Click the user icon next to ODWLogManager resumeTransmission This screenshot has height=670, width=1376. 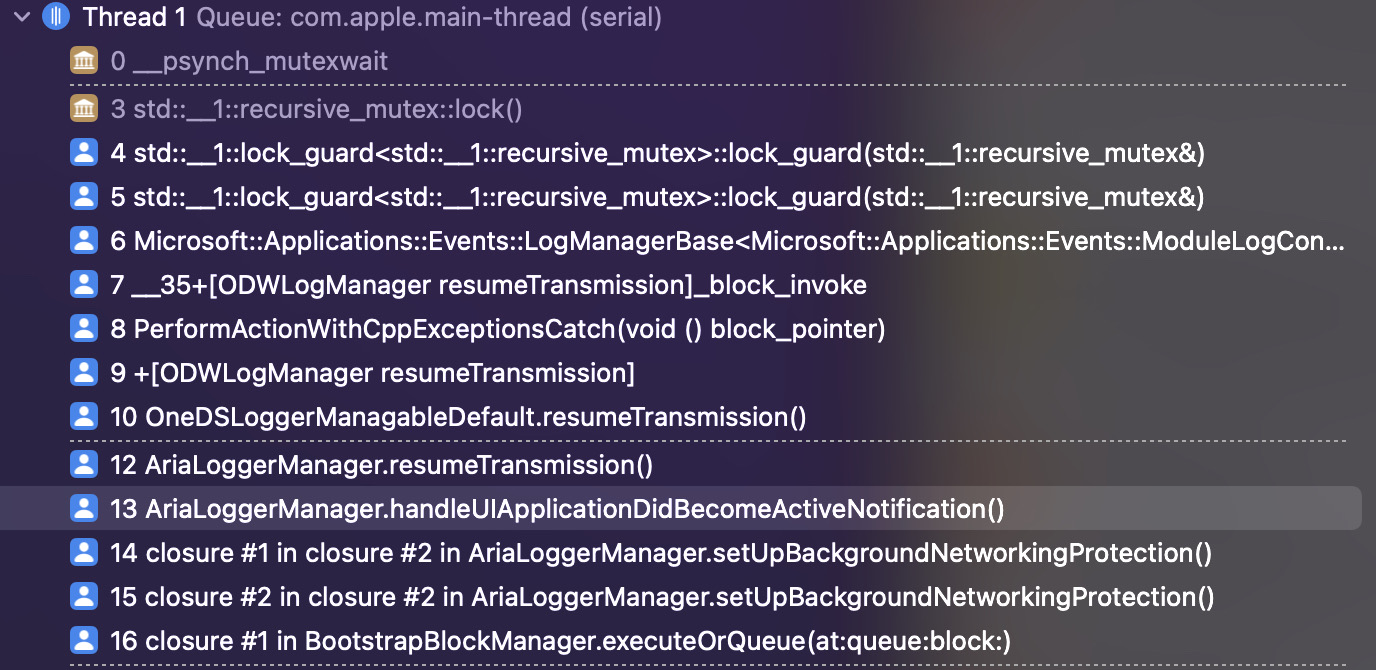click(x=84, y=372)
